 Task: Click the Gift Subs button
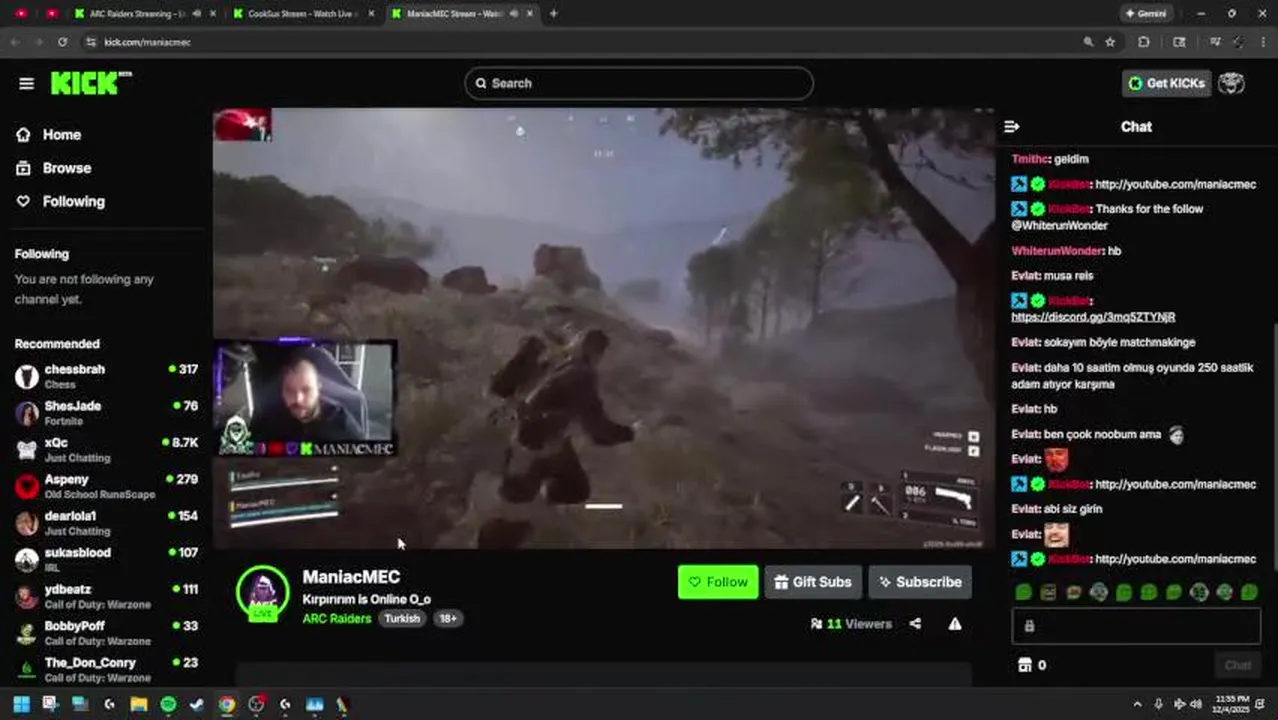tap(813, 582)
